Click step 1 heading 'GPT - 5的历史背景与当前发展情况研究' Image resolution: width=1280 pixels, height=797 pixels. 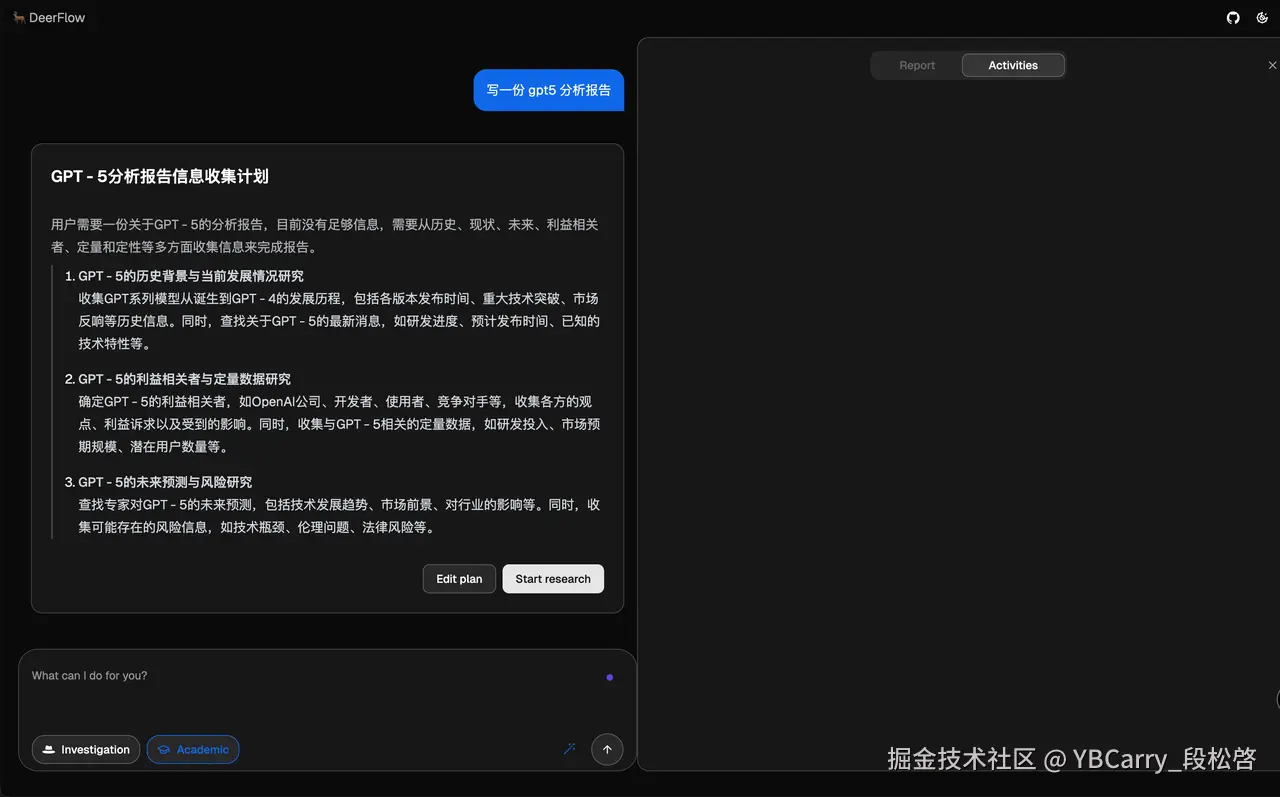coord(191,276)
